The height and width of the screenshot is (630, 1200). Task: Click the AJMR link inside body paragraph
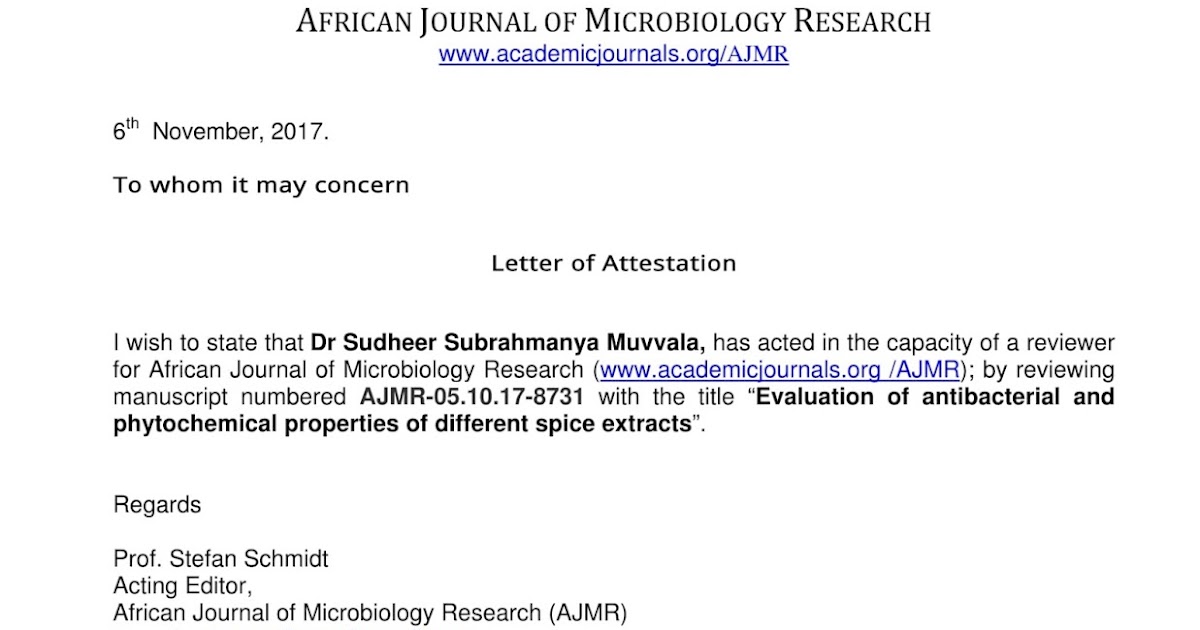point(779,370)
